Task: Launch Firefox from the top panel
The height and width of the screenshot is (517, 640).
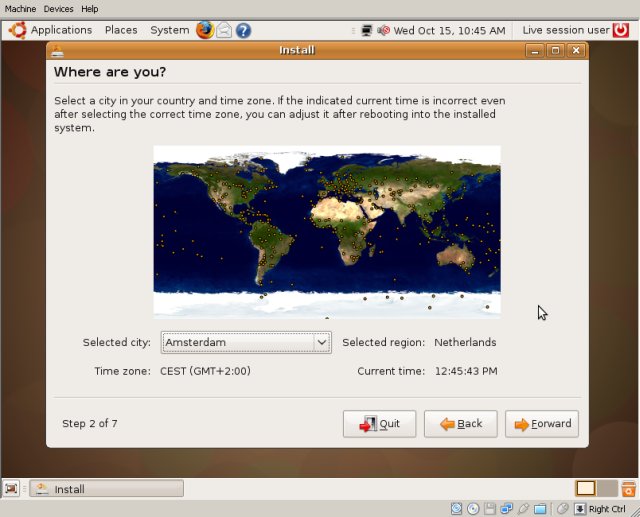Action: (205, 30)
